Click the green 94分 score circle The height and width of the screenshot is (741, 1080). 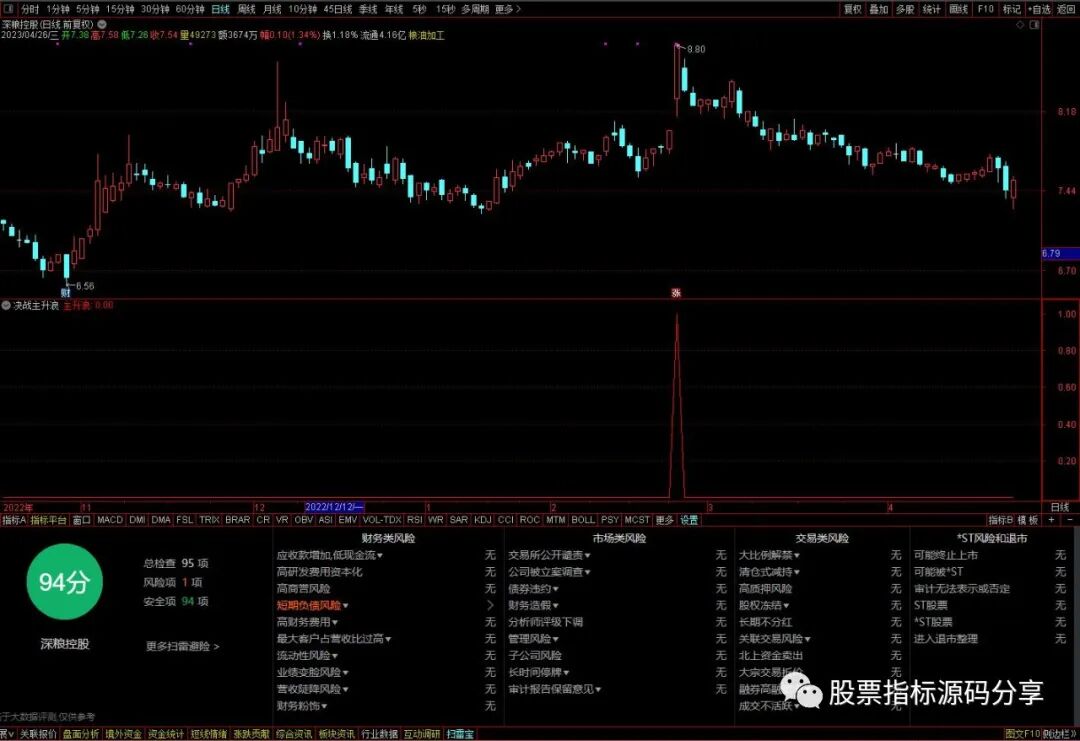[x=65, y=582]
